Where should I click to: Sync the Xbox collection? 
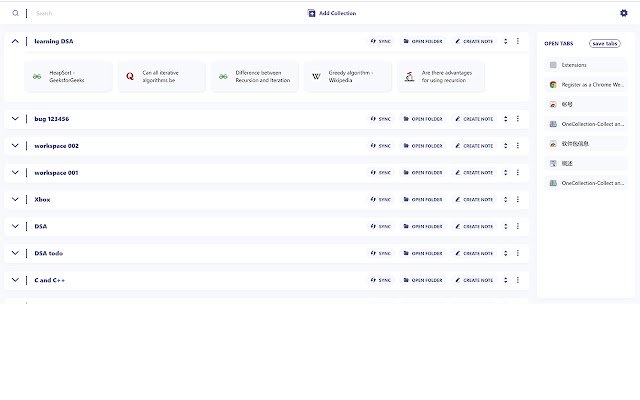click(x=380, y=200)
